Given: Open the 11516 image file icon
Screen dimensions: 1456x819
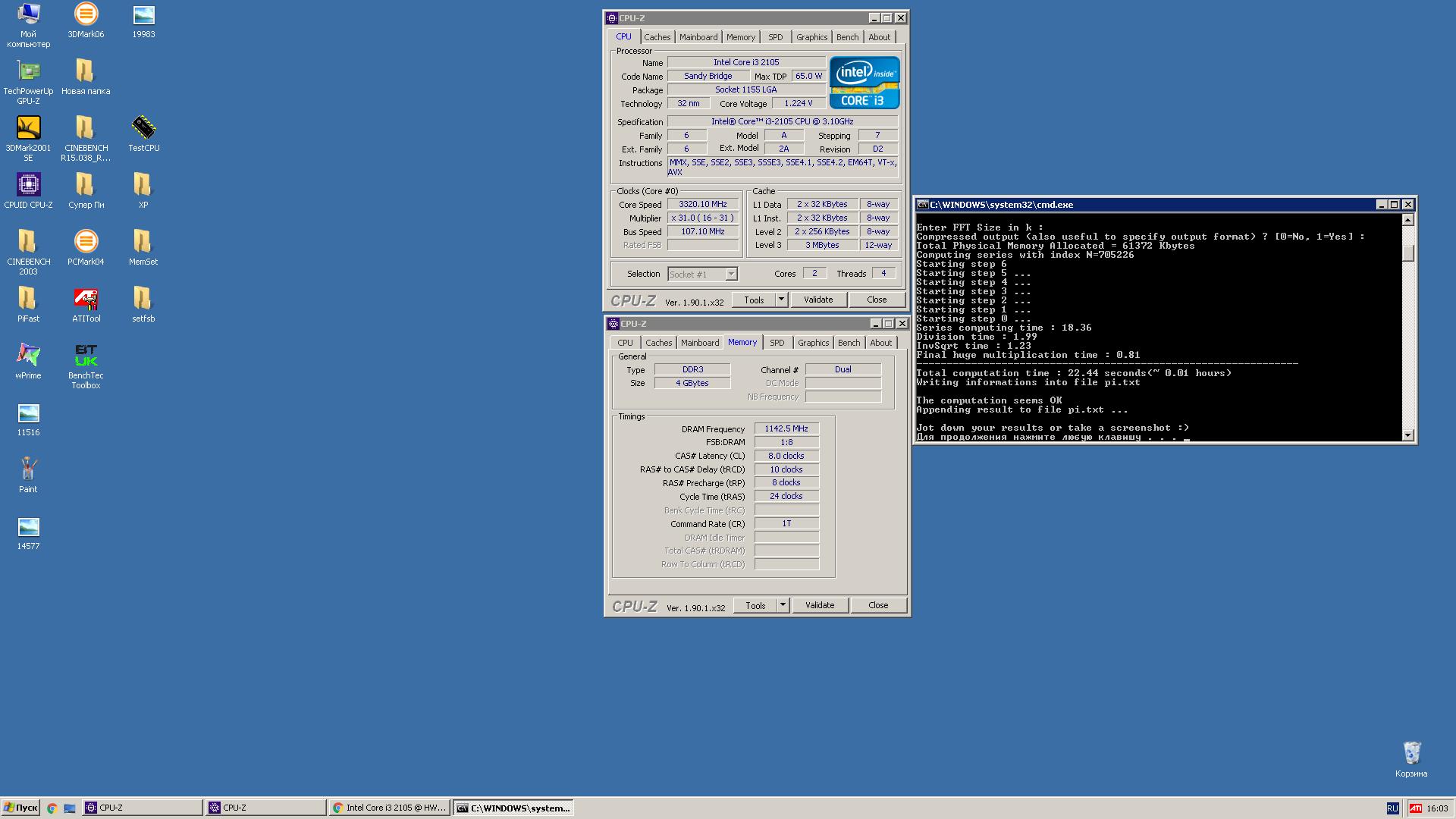Looking at the screenshot, I should coord(28,419).
